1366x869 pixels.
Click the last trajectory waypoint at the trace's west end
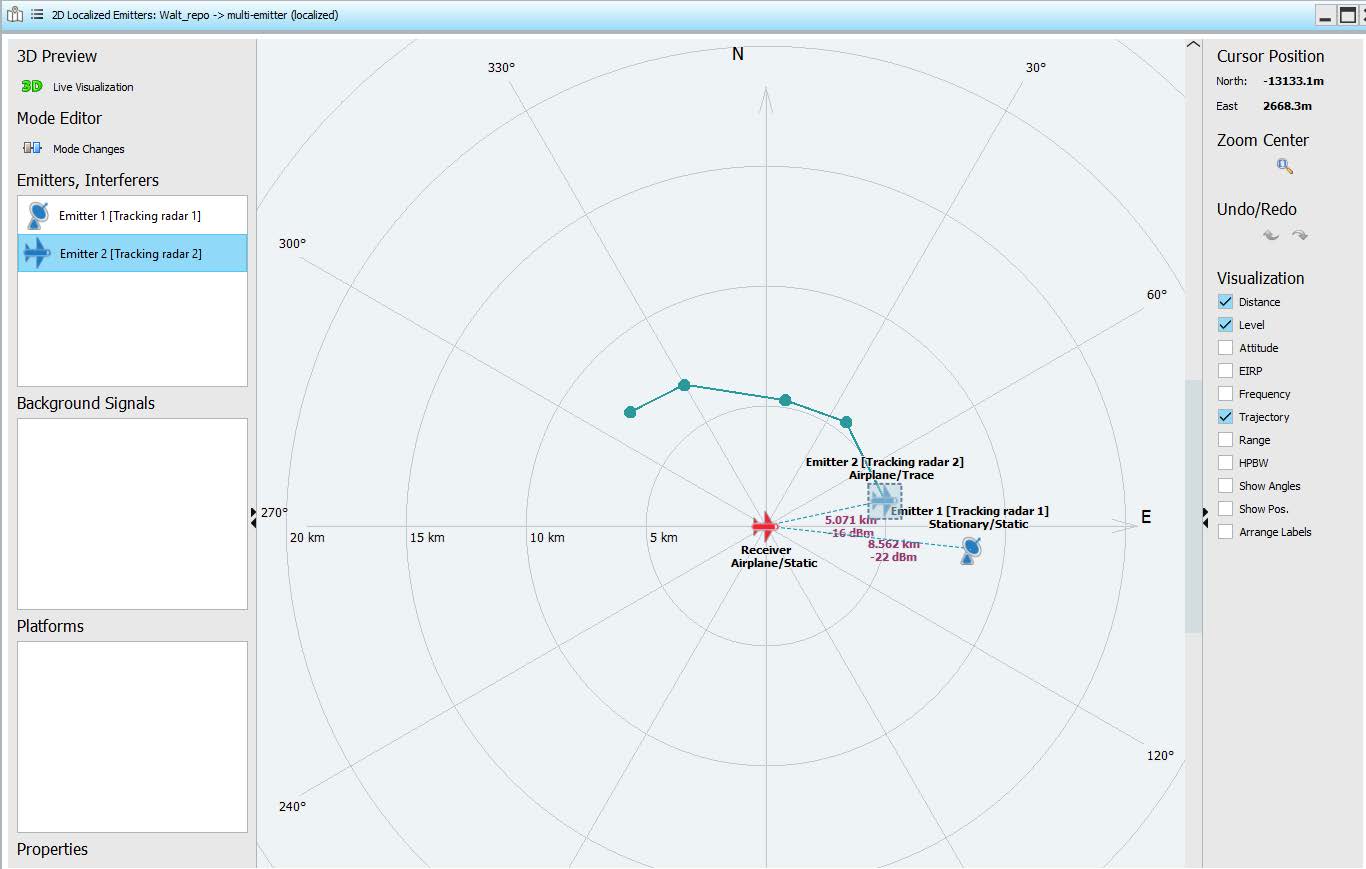630,412
